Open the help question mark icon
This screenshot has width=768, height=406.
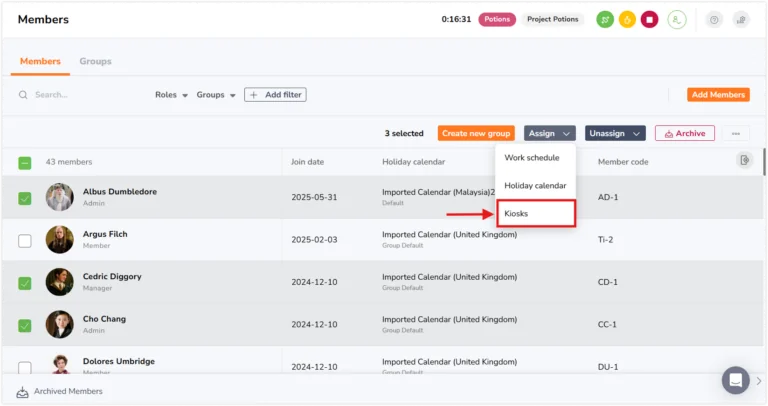(714, 20)
